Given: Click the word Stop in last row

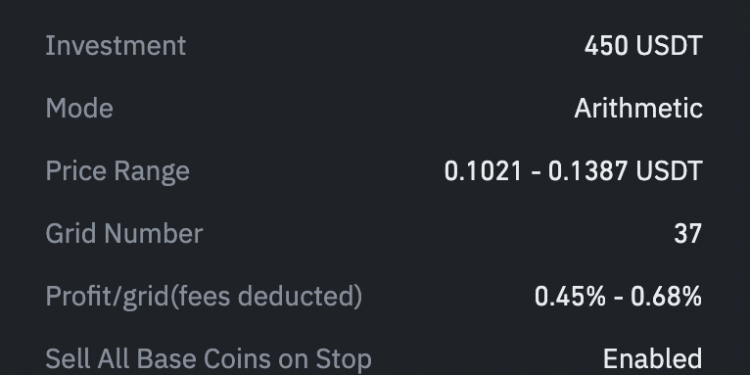Looking at the screenshot, I should [x=343, y=359].
